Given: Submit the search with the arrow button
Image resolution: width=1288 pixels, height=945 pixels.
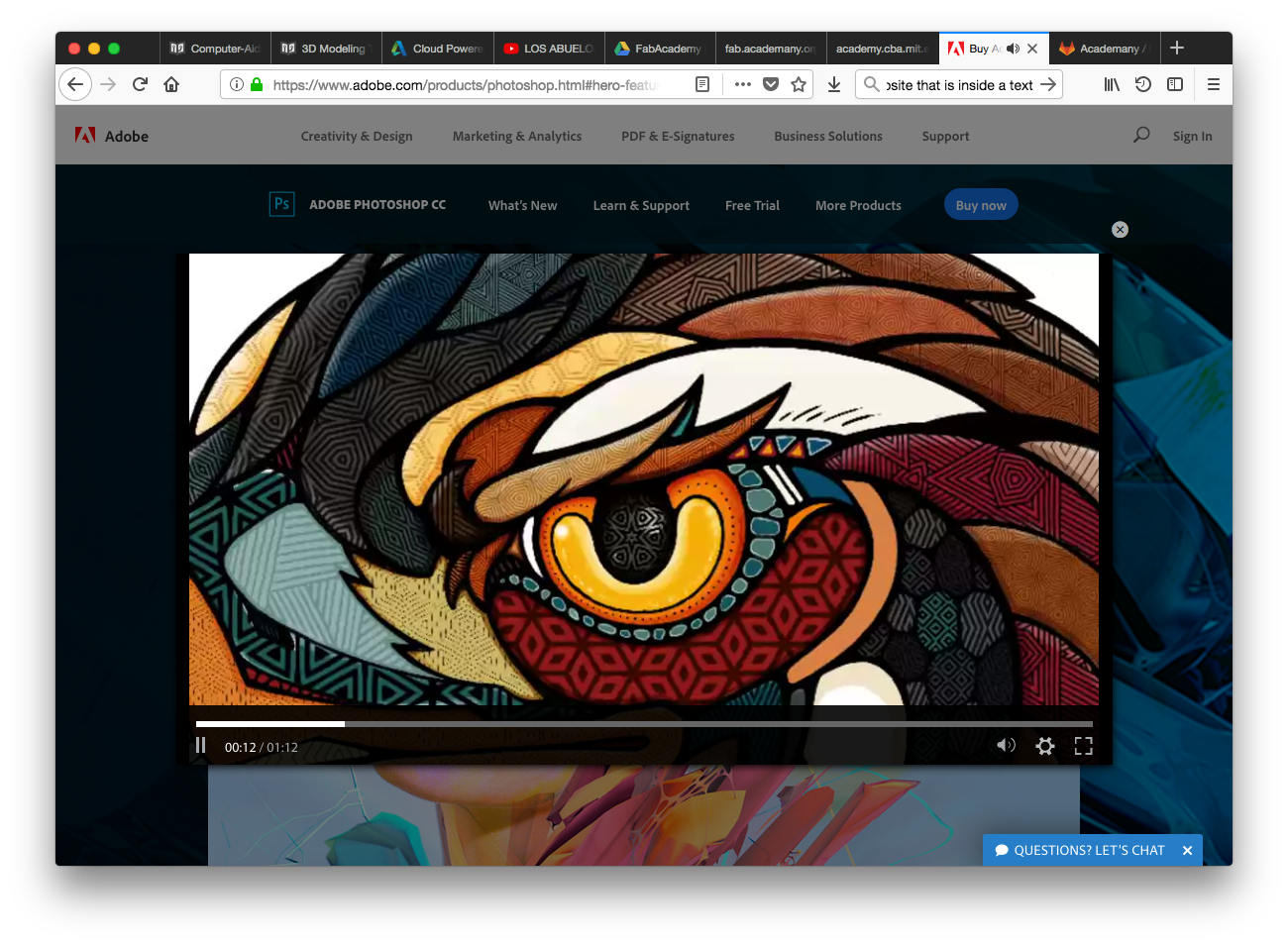Looking at the screenshot, I should [1048, 85].
